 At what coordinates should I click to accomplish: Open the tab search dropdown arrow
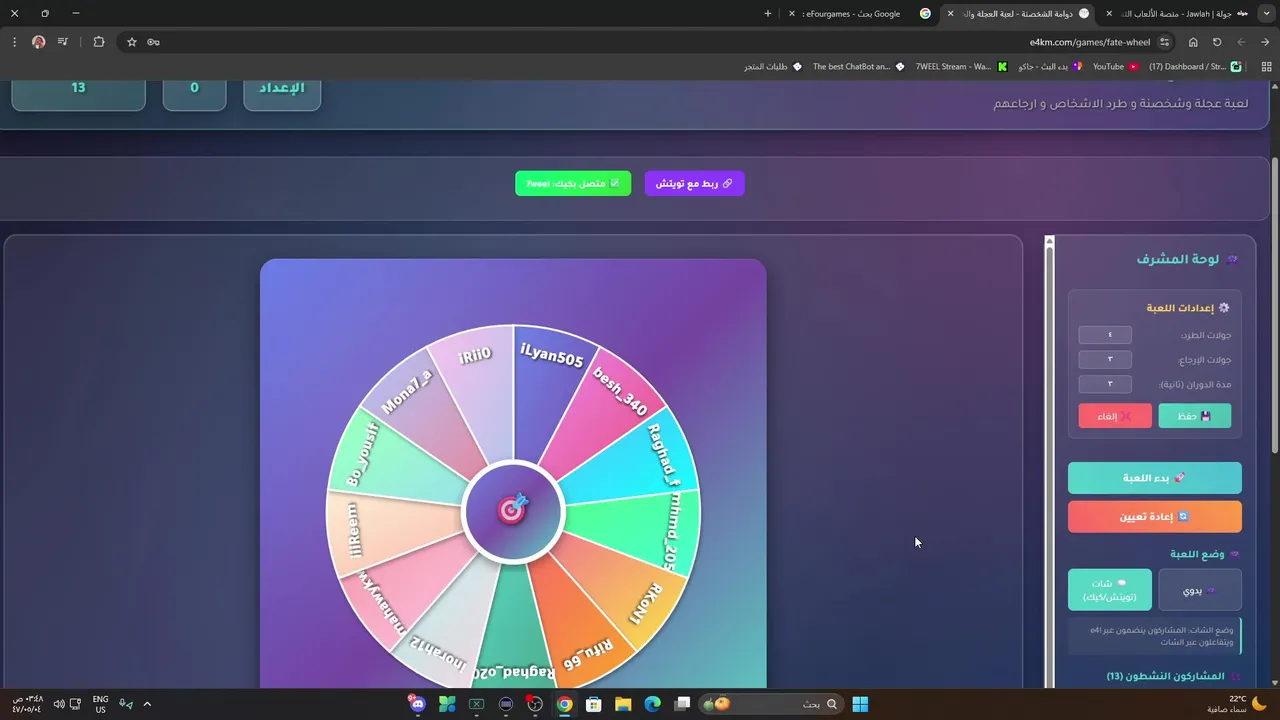tap(1265, 14)
